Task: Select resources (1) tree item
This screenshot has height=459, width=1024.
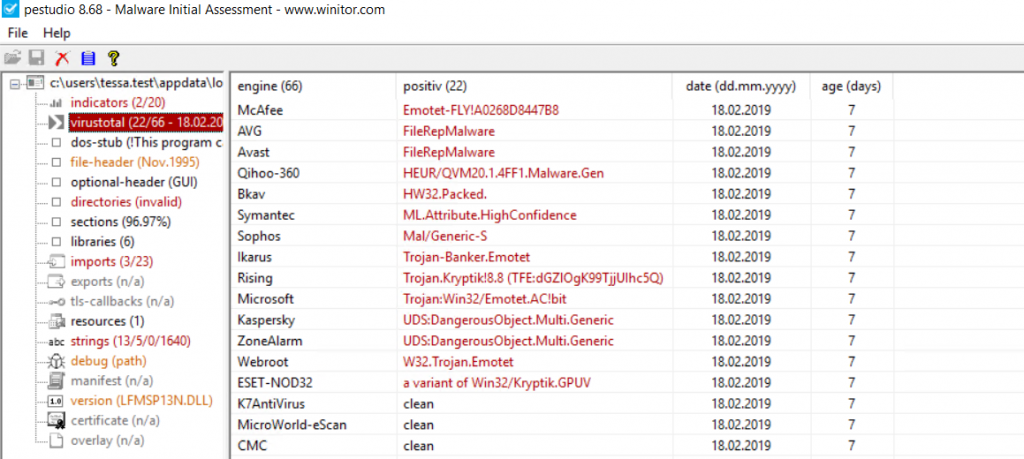Action: [107, 321]
